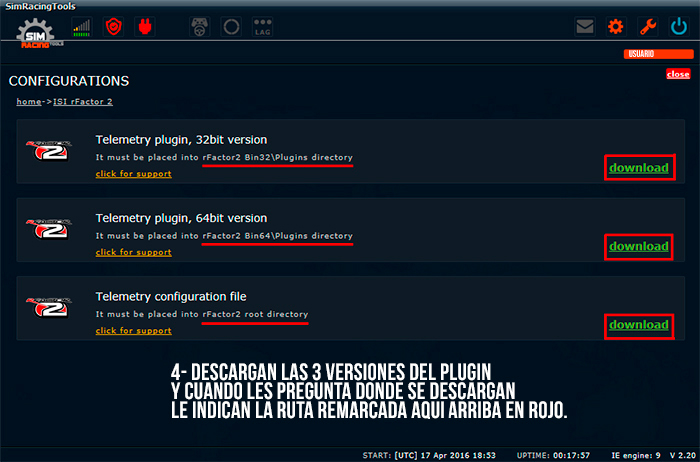The height and width of the screenshot is (462, 700).
Task: Download the Telemetry configuration file
Action: pyautogui.click(x=638, y=325)
